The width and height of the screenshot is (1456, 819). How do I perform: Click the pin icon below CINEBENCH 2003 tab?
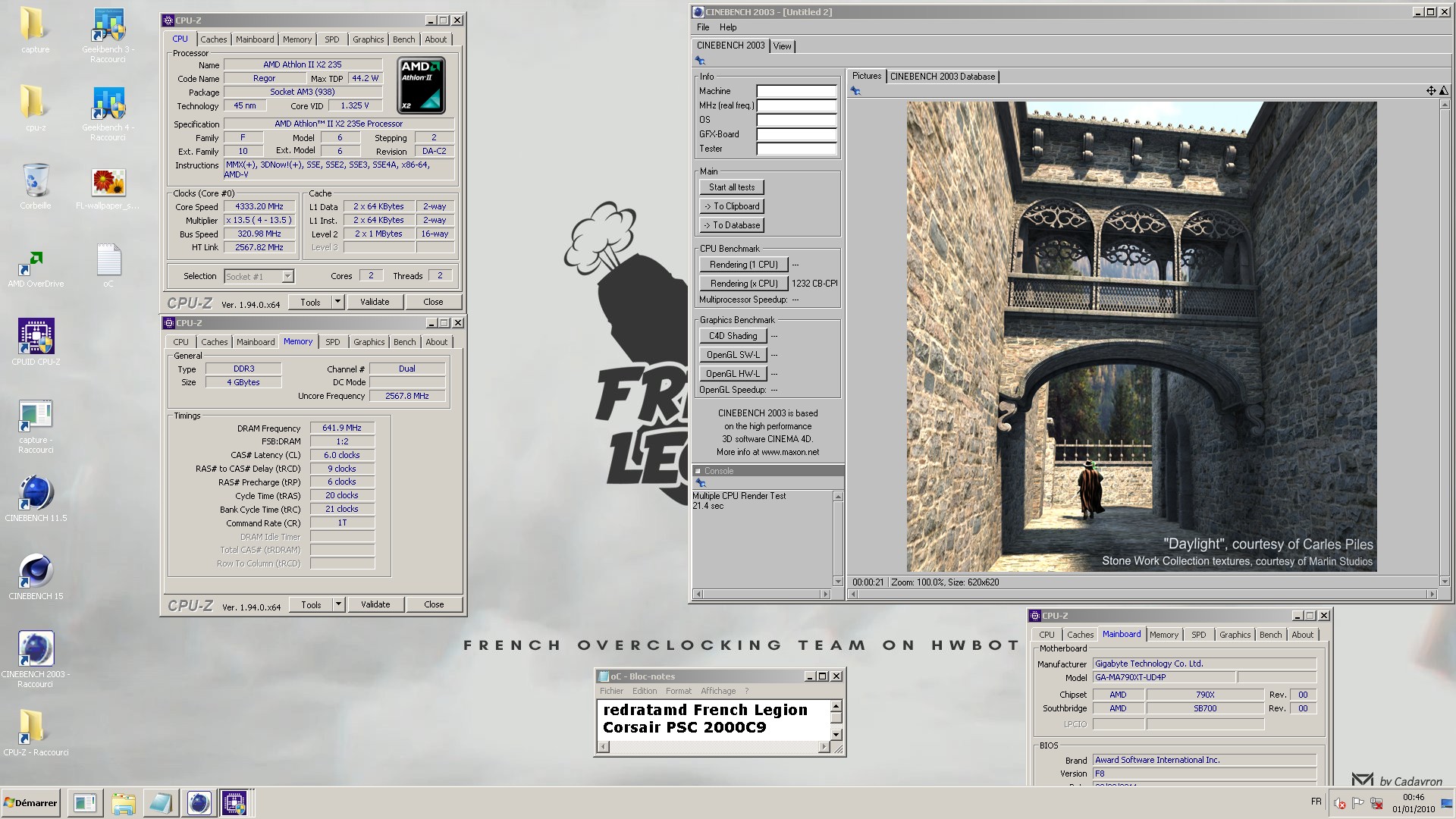pyautogui.click(x=700, y=61)
